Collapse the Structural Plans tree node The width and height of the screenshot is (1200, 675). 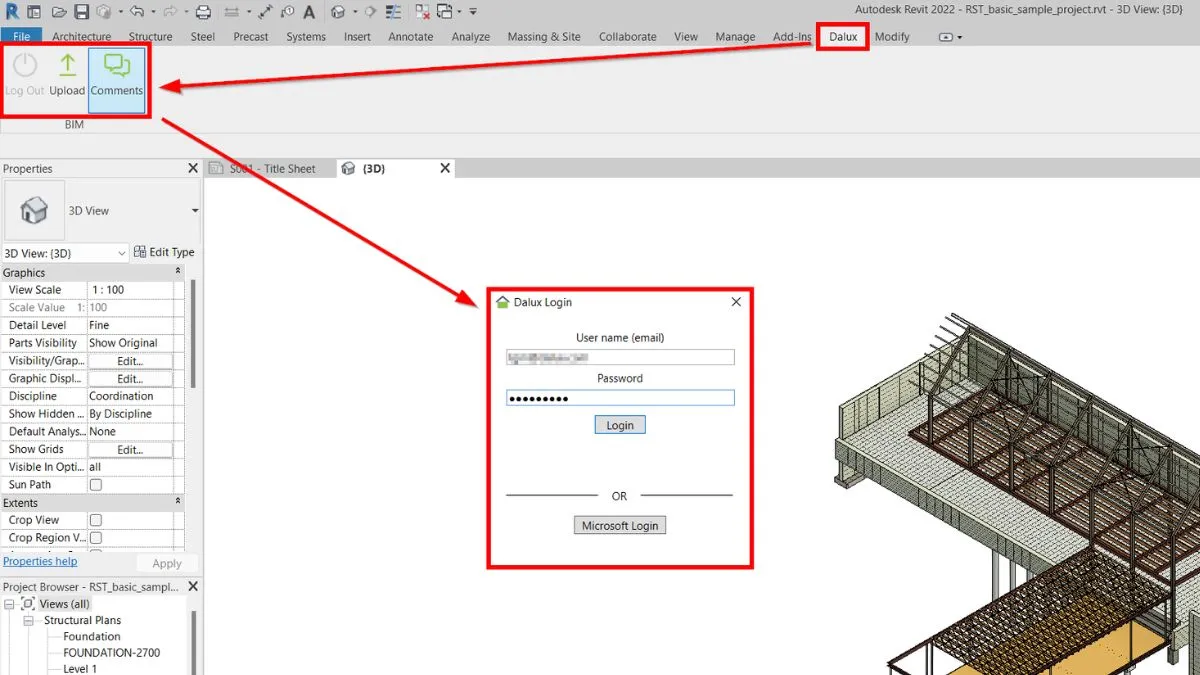26,620
